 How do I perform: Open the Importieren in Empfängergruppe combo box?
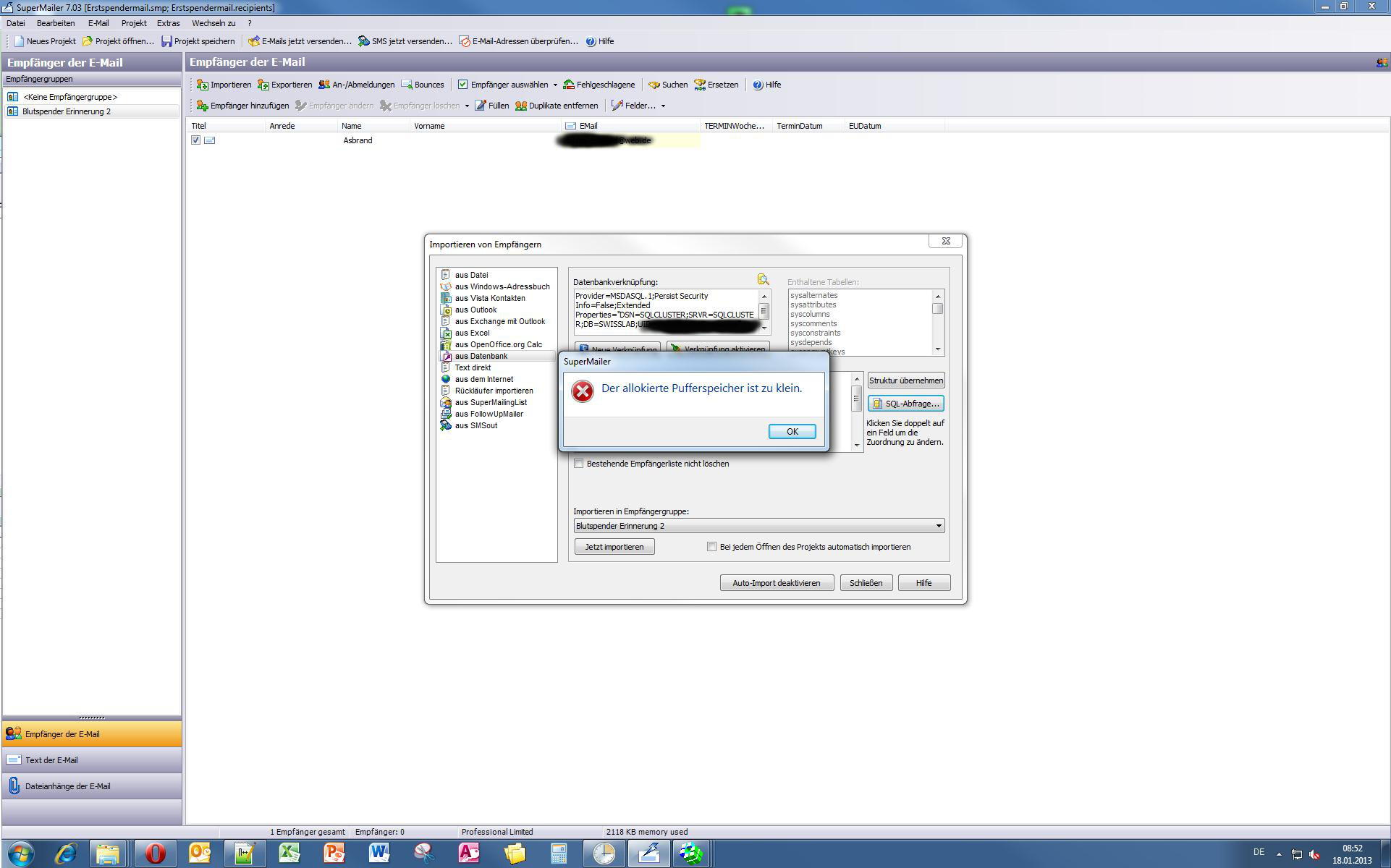759,526
